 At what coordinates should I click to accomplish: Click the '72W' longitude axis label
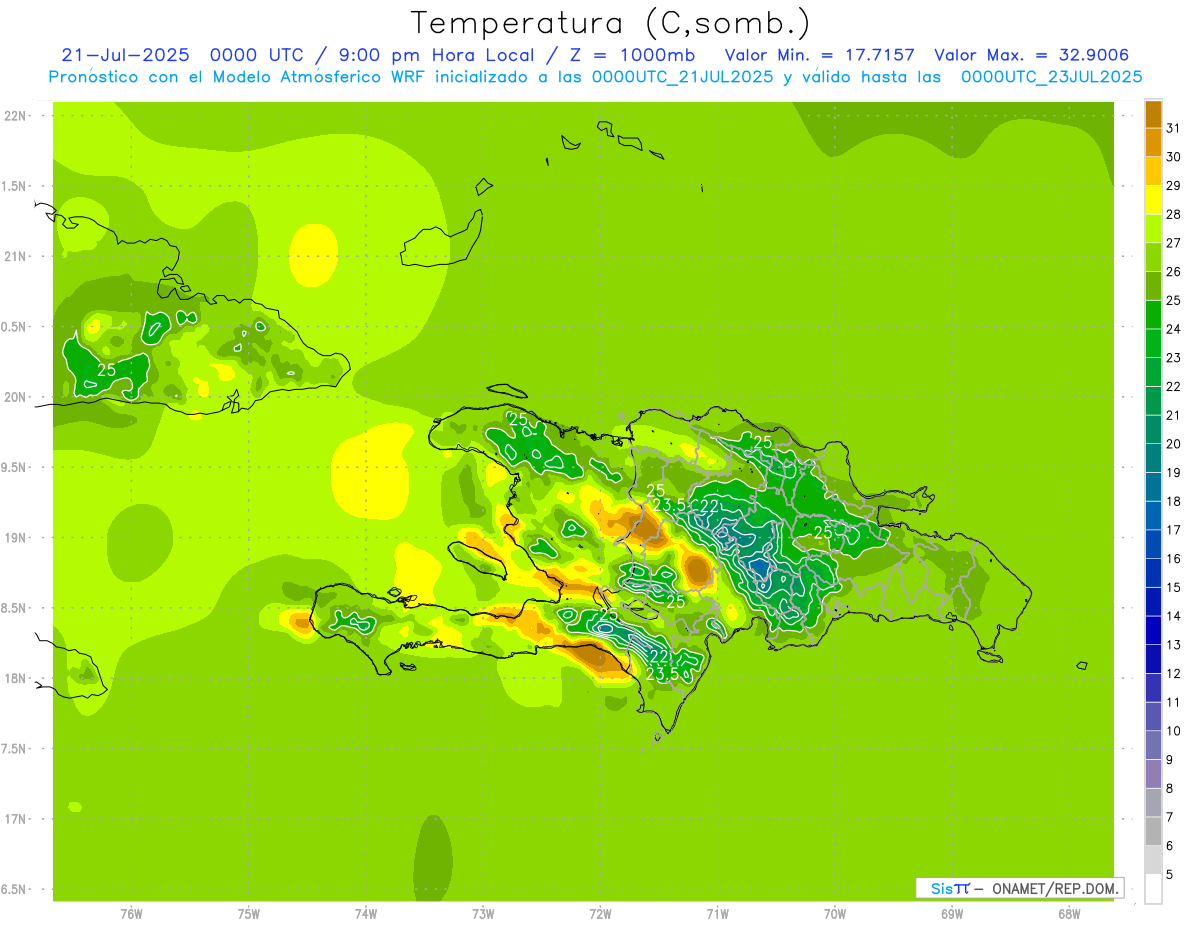(x=601, y=914)
